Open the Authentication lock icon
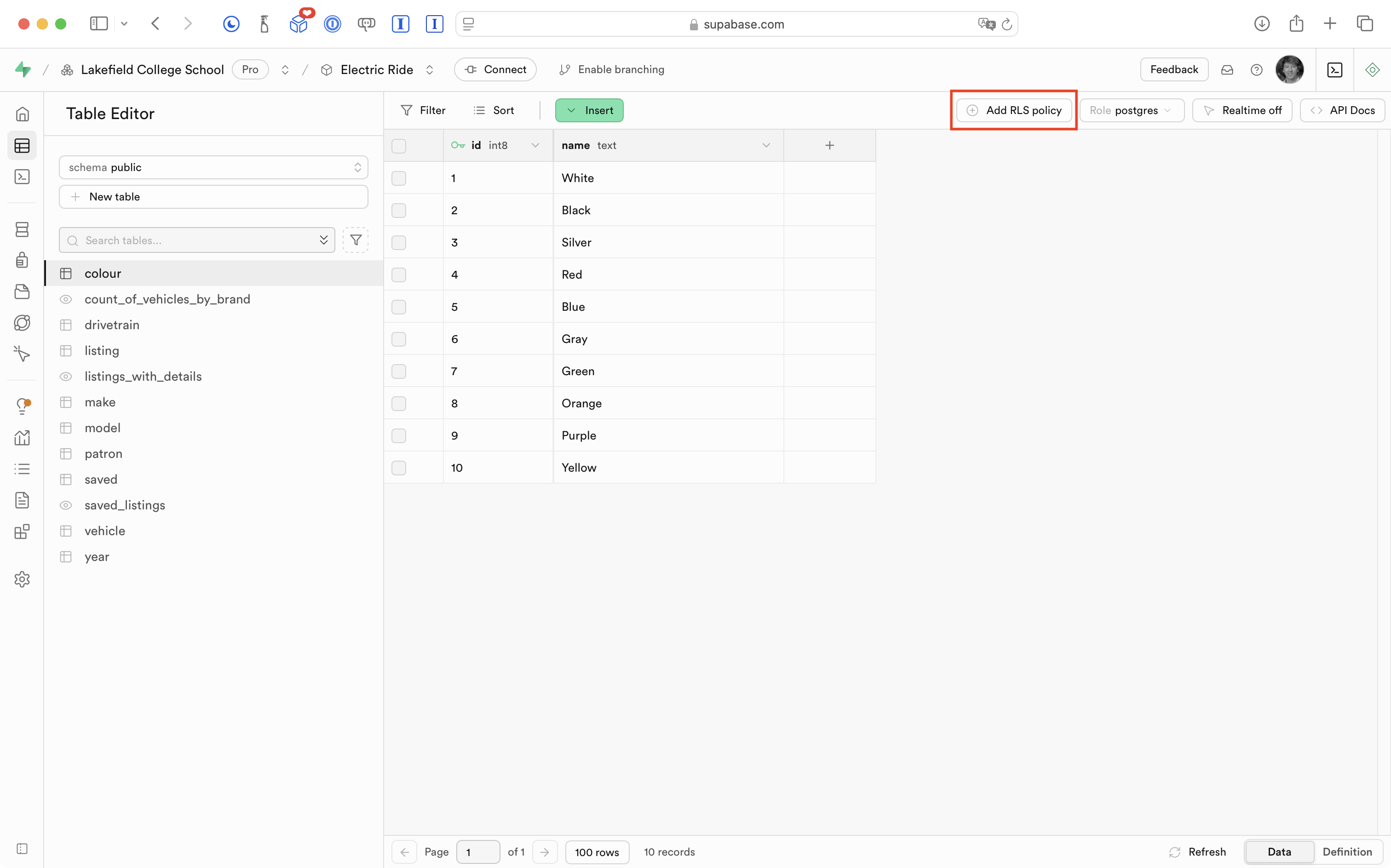This screenshot has width=1391, height=868. [x=22, y=260]
